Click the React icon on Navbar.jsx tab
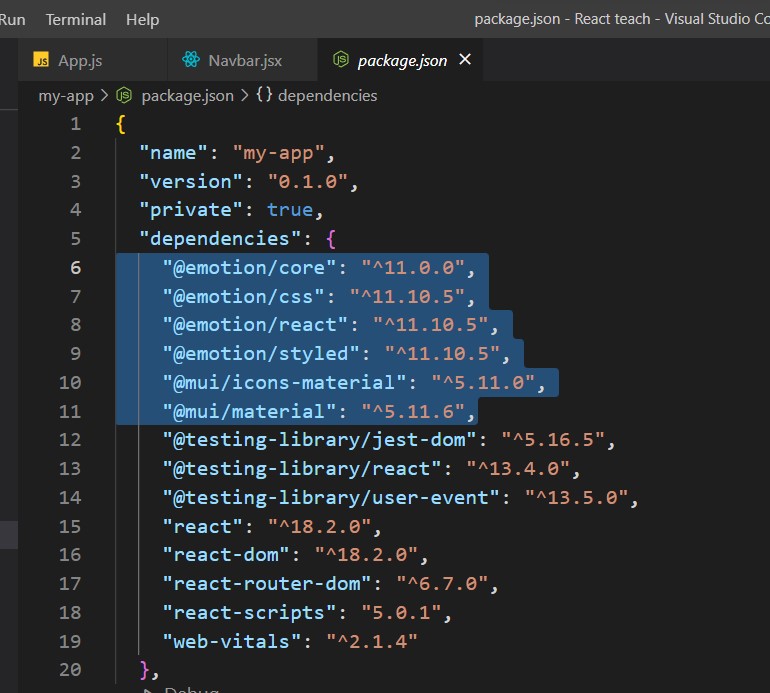Image resolution: width=770 pixels, height=693 pixels. [191, 59]
